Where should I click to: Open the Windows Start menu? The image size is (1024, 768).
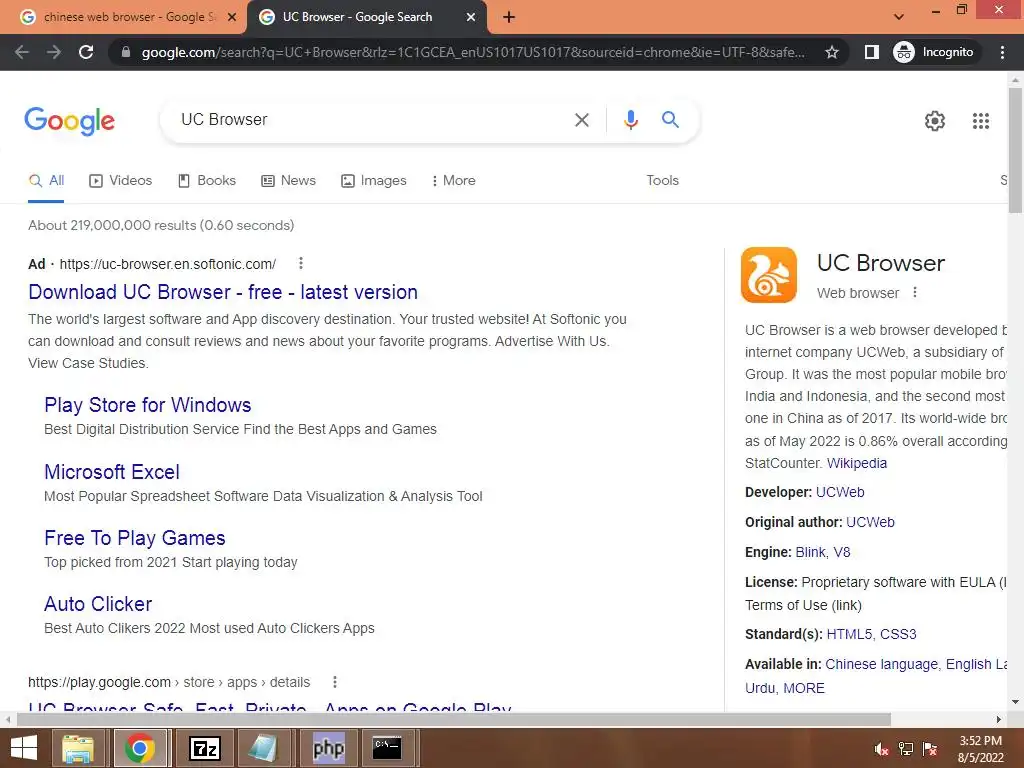(x=24, y=748)
